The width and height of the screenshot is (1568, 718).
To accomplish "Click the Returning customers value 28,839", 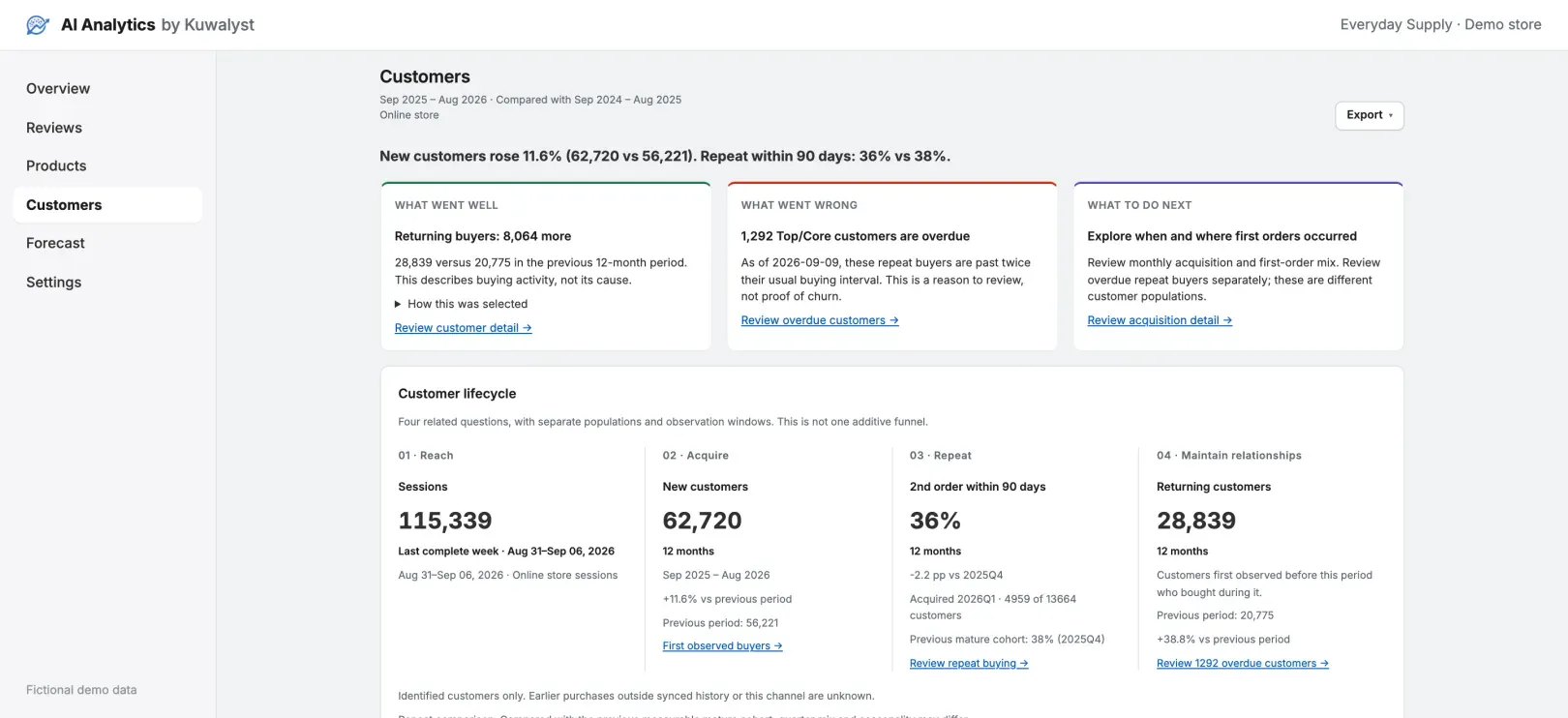I will click(1196, 521).
